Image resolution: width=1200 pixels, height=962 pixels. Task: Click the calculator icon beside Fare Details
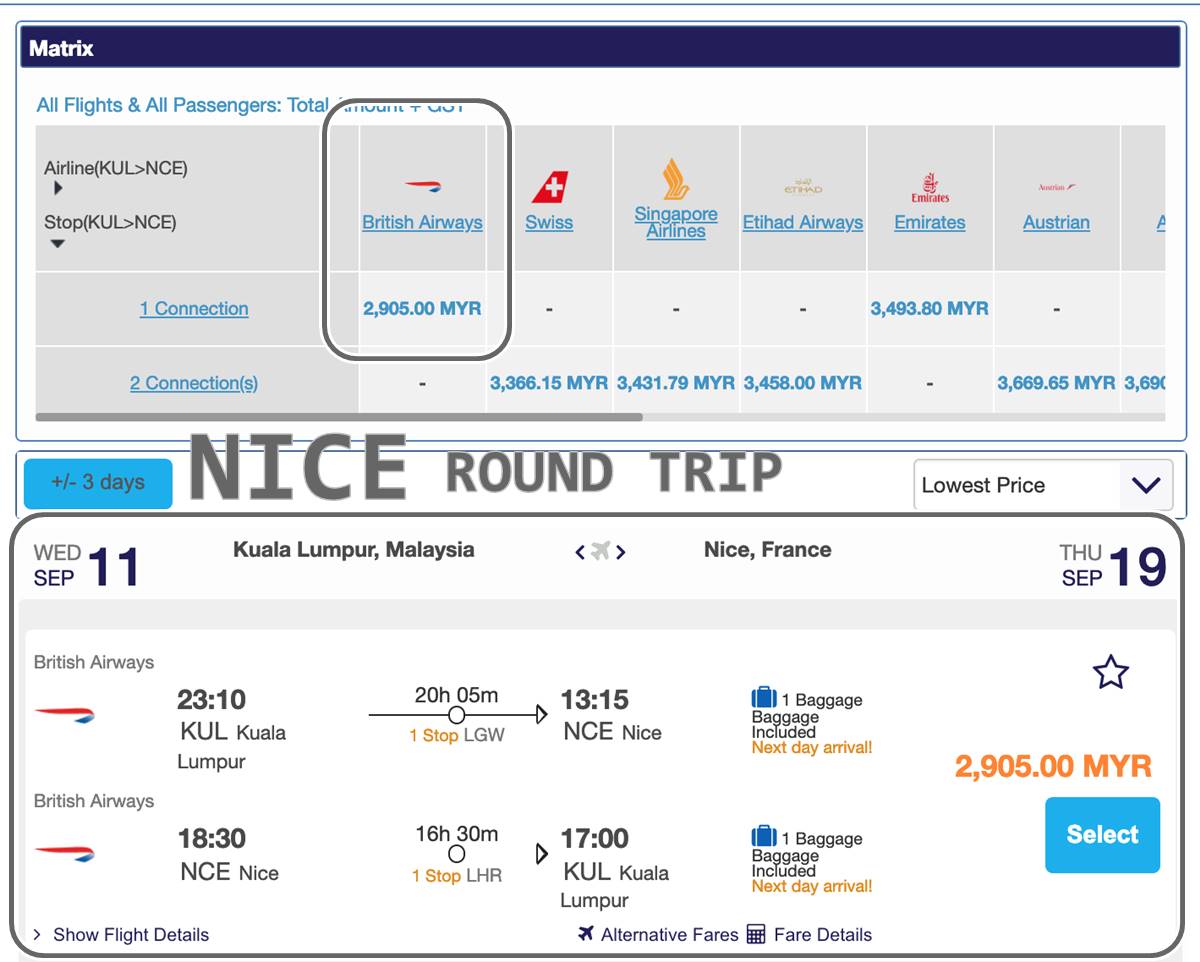(x=756, y=934)
